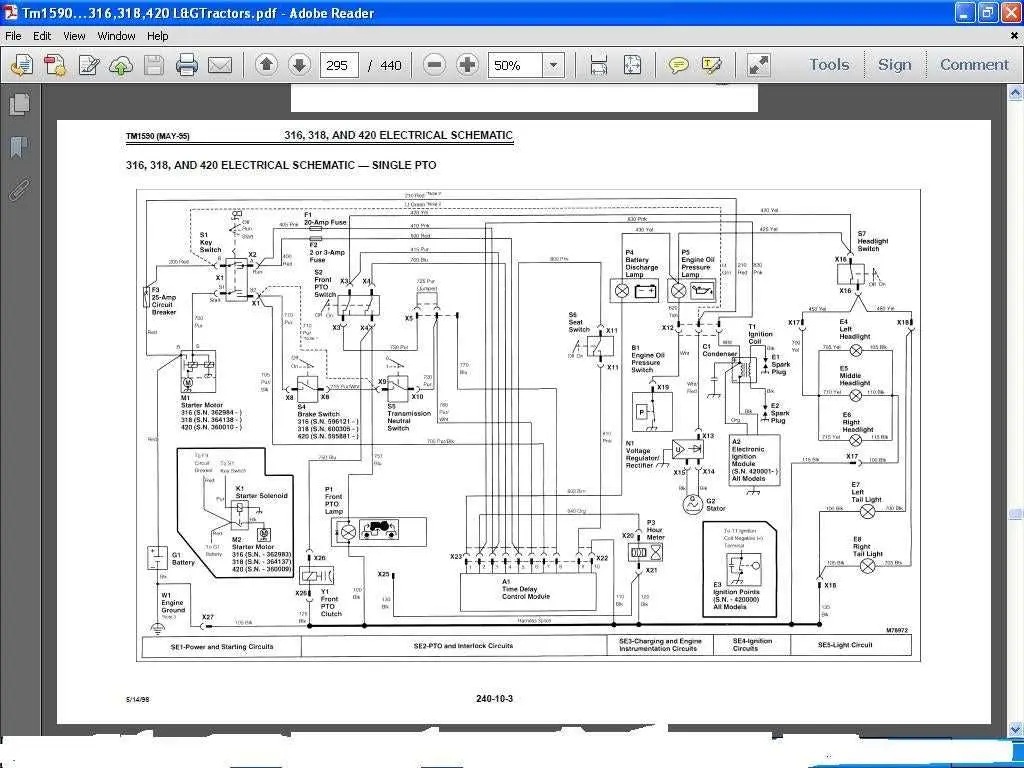1024x768 pixels.
Task: Click the Adobe Reader title bar icon
Action: tap(11, 12)
